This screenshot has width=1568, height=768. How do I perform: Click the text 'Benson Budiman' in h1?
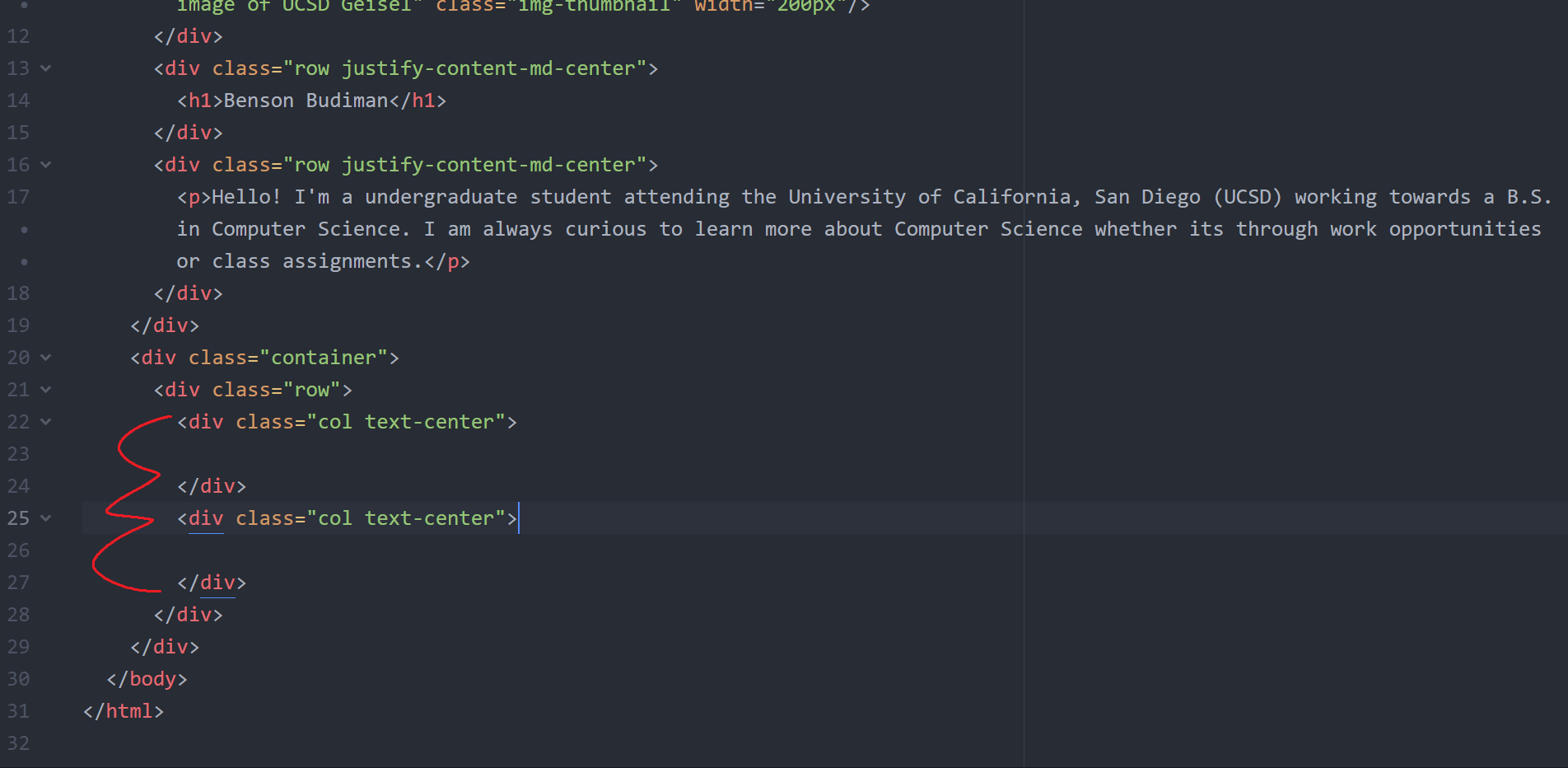click(x=306, y=101)
